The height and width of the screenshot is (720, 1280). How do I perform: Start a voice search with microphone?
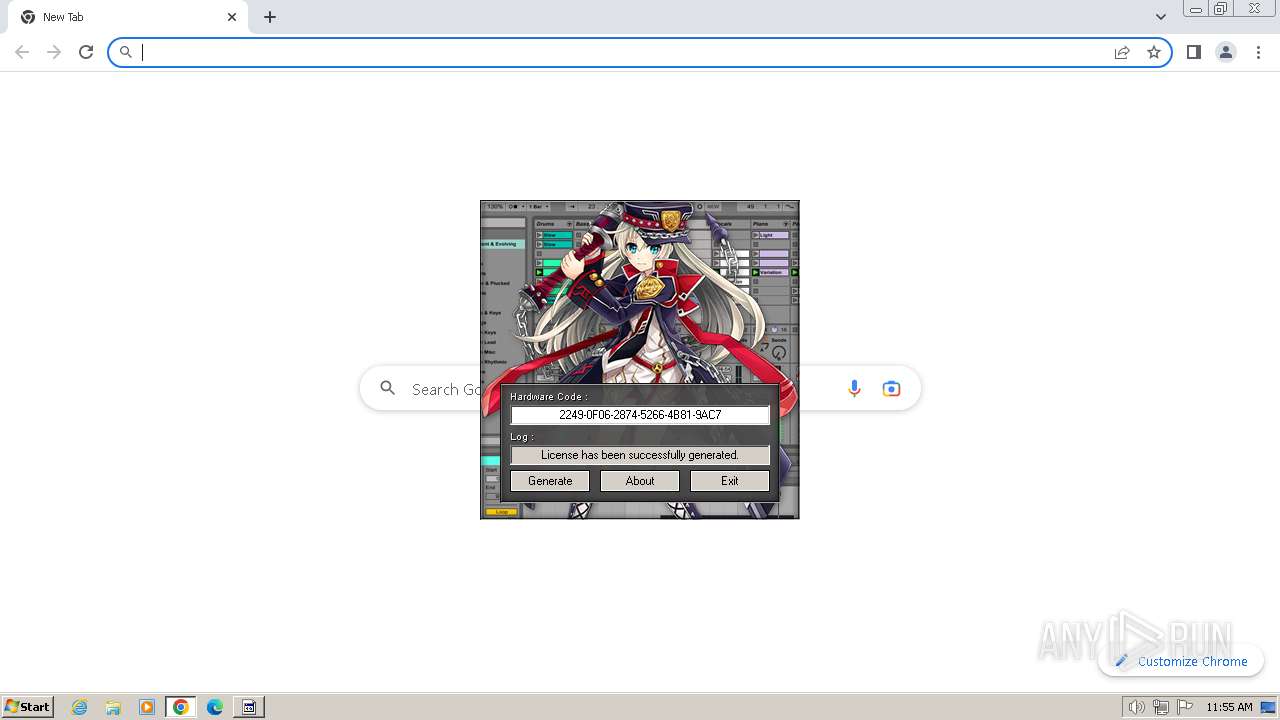[854, 389]
